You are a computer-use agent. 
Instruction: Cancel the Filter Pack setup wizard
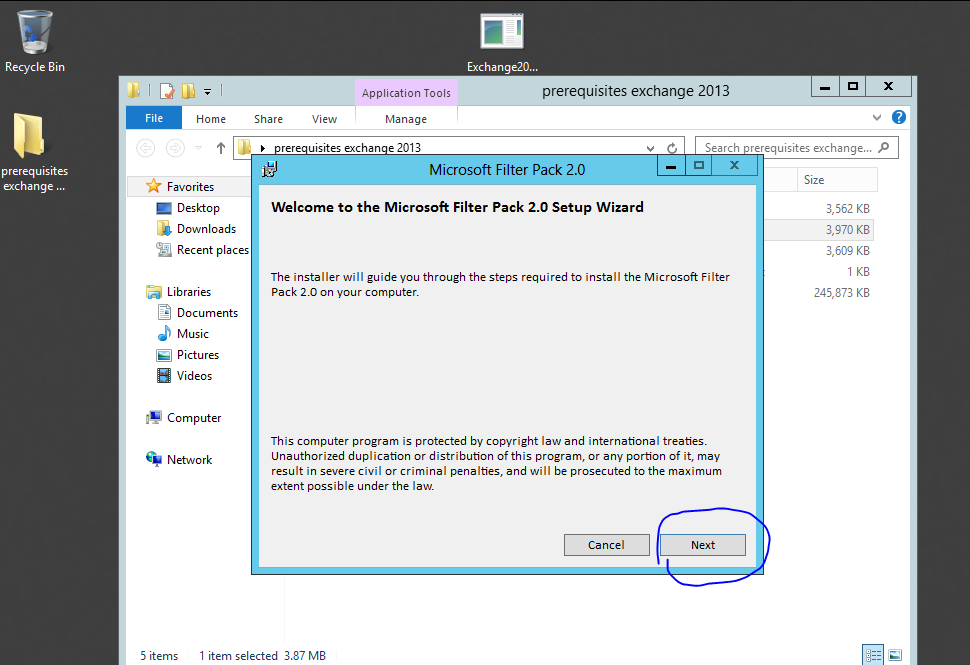[606, 545]
